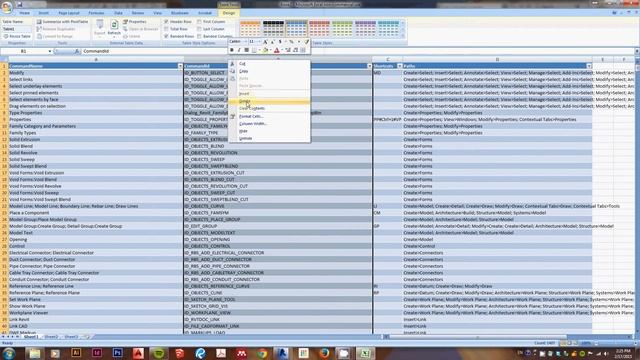Click the Cut scissors icon in context menu
640x360 pixels.
click(233, 64)
